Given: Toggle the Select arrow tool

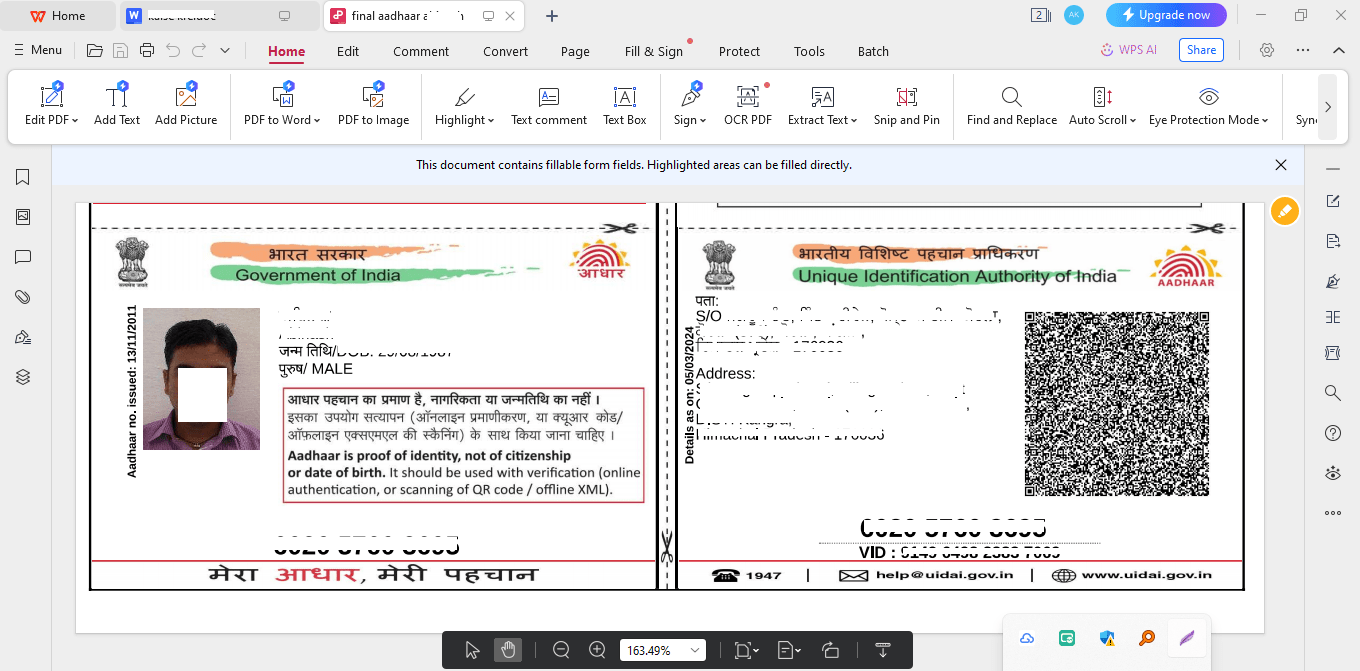Looking at the screenshot, I should pyautogui.click(x=472, y=650).
